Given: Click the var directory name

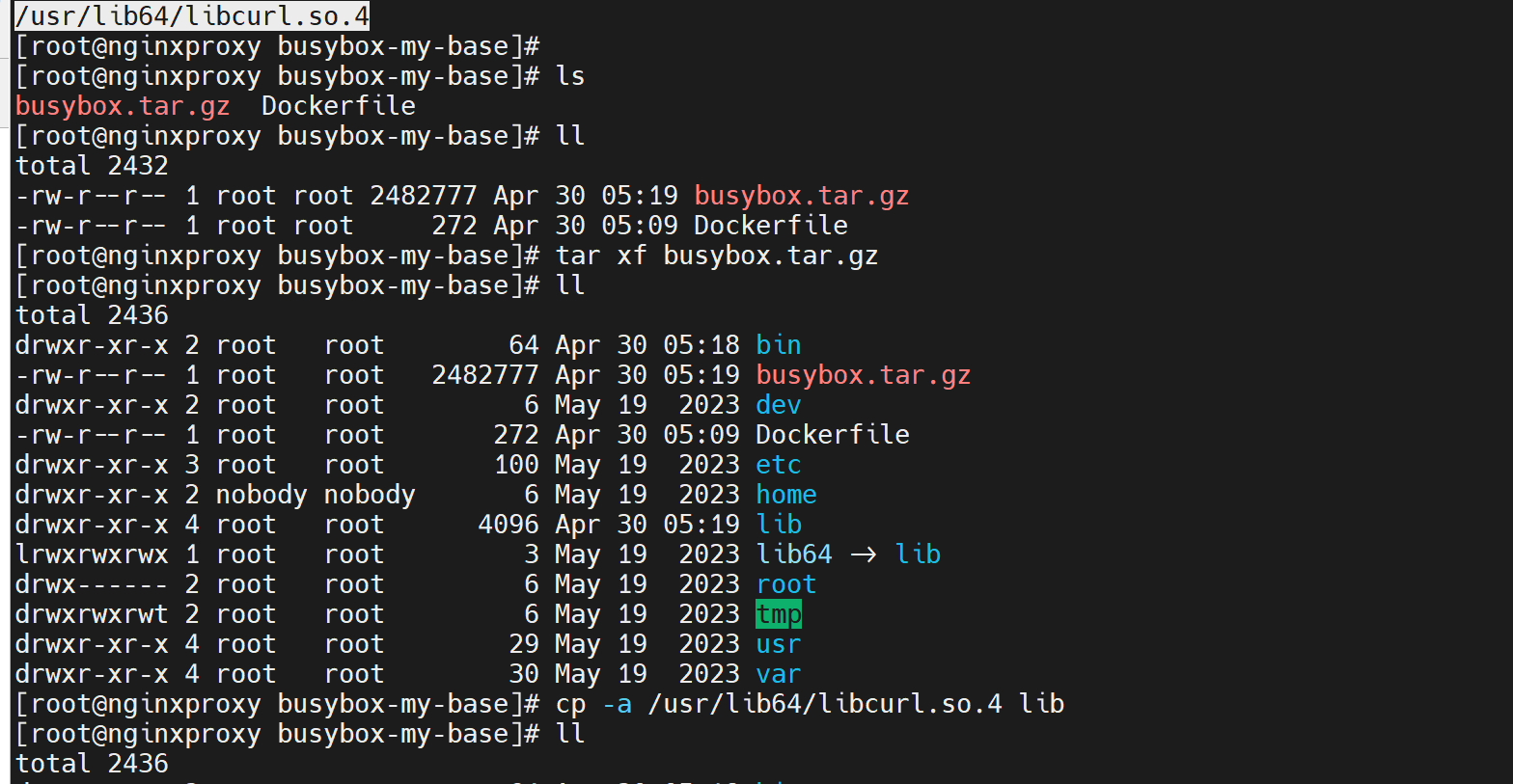Looking at the screenshot, I should click(x=778, y=674).
